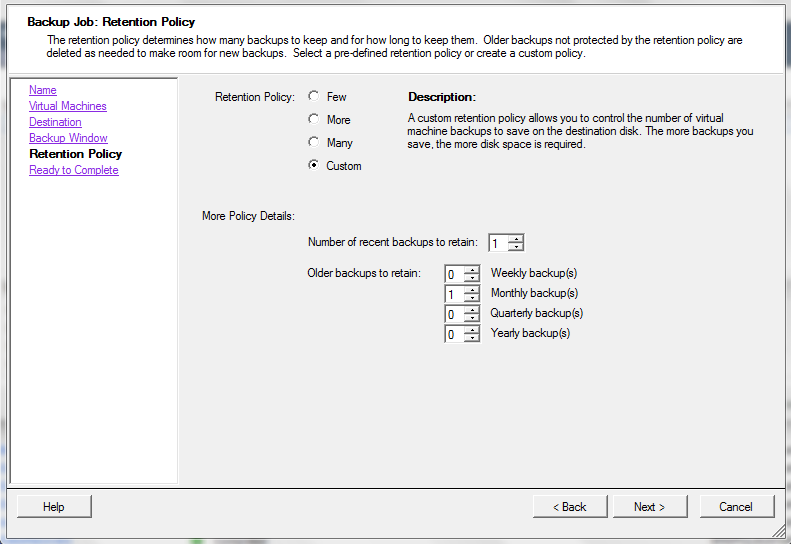Screen dimensions: 791x544
Task: Increase Monthly backups count
Action: (472, 290)
